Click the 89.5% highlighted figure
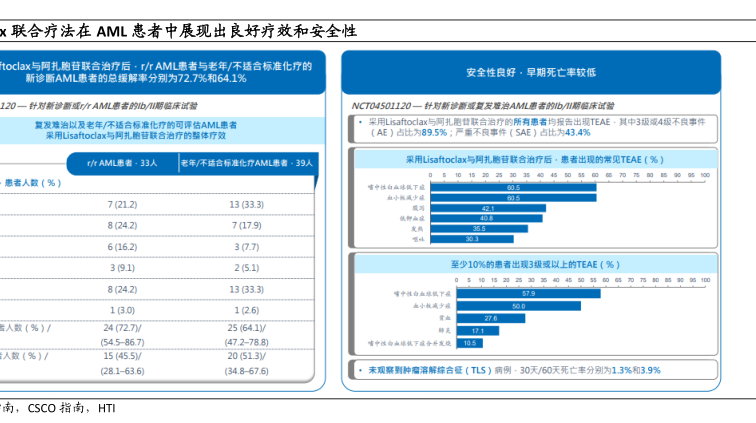 click(x=433, y=132)
